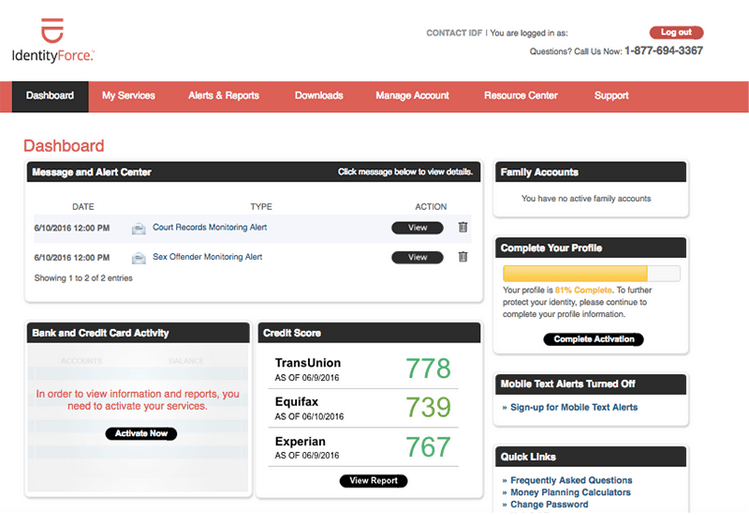Click the TransUnion score 778
The image size is (749, 515).
[428, 368]
